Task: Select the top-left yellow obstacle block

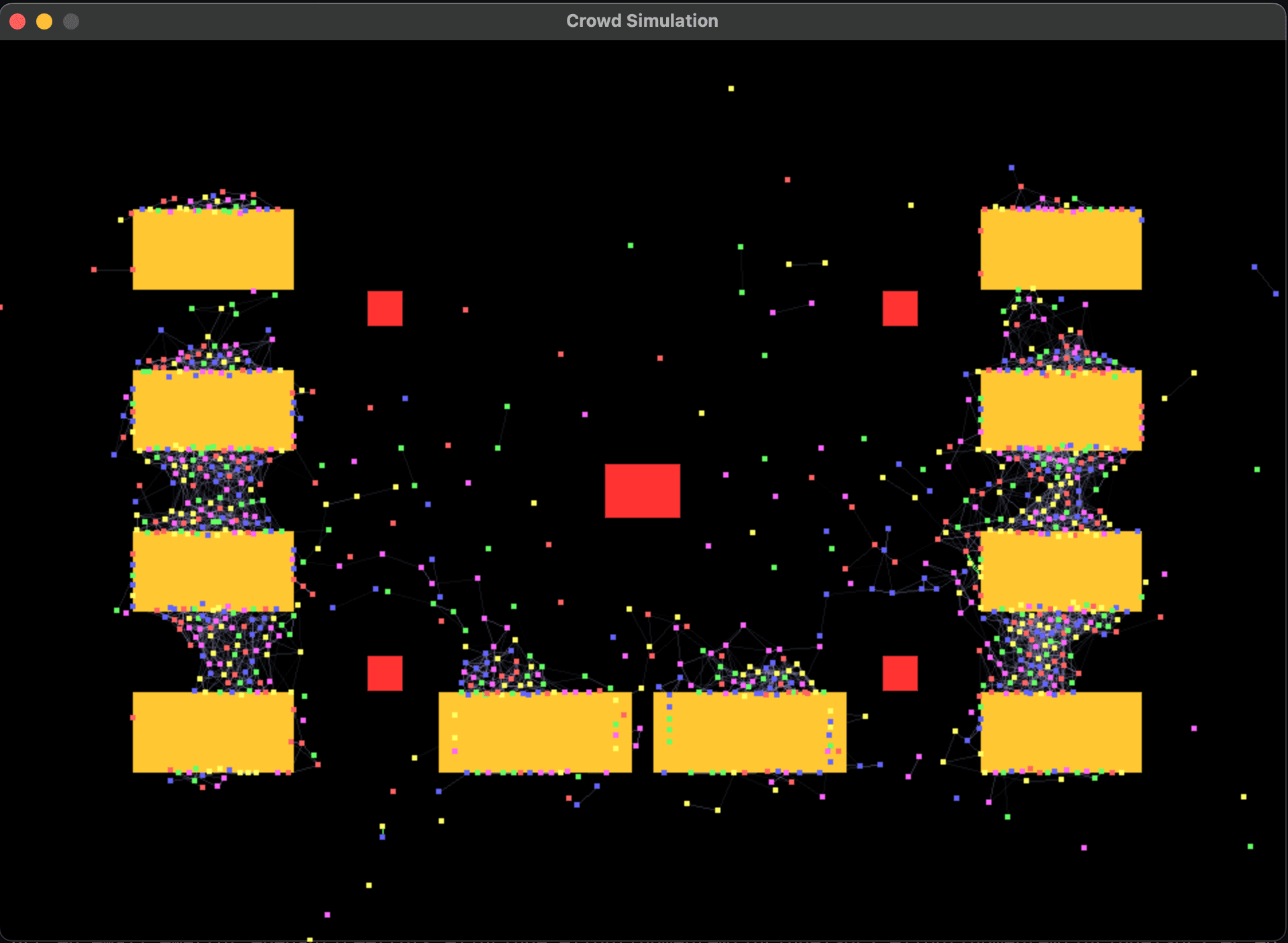Action: [213, 249]
